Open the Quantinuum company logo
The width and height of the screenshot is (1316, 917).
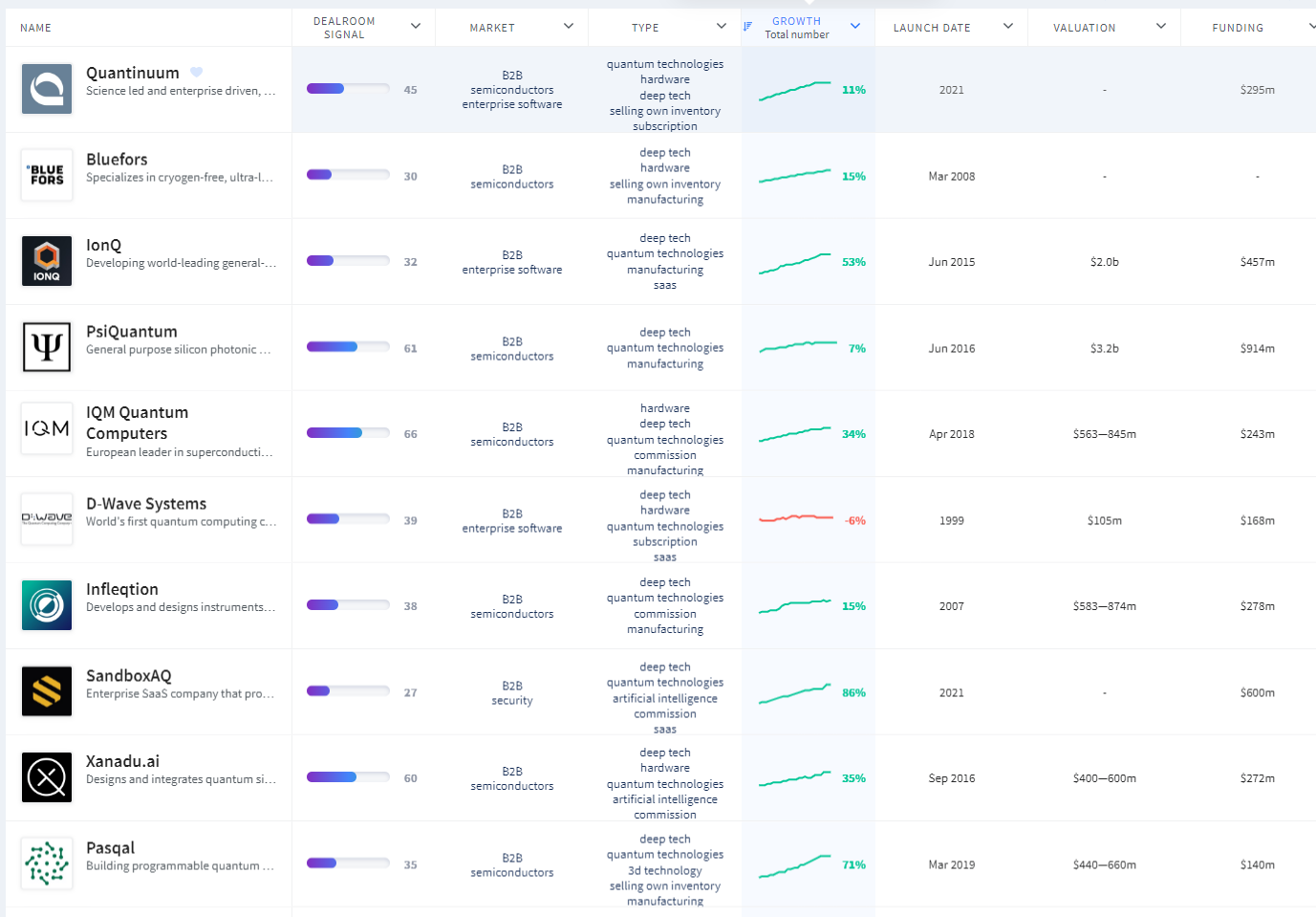click(47, 89)
